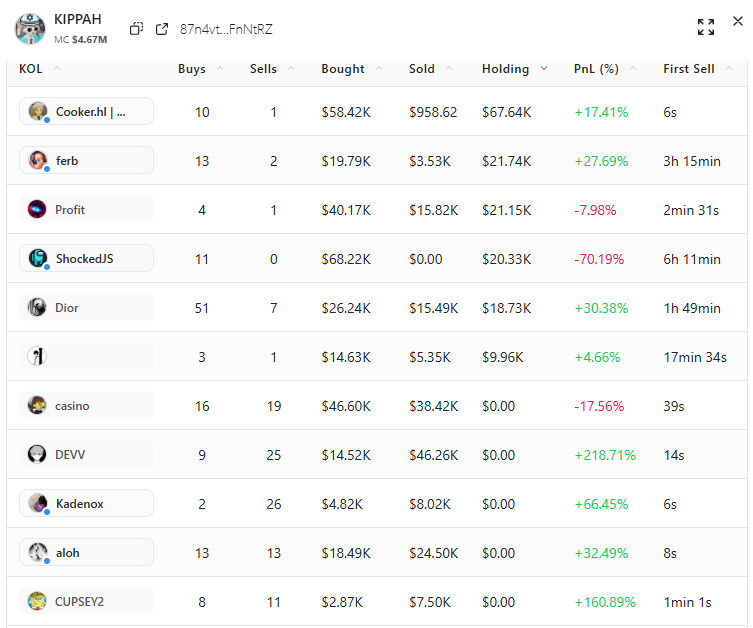This screenshot has width=753, height=628.
Task: Open ShockedJS KOL profile
Action: click(86, 258)
